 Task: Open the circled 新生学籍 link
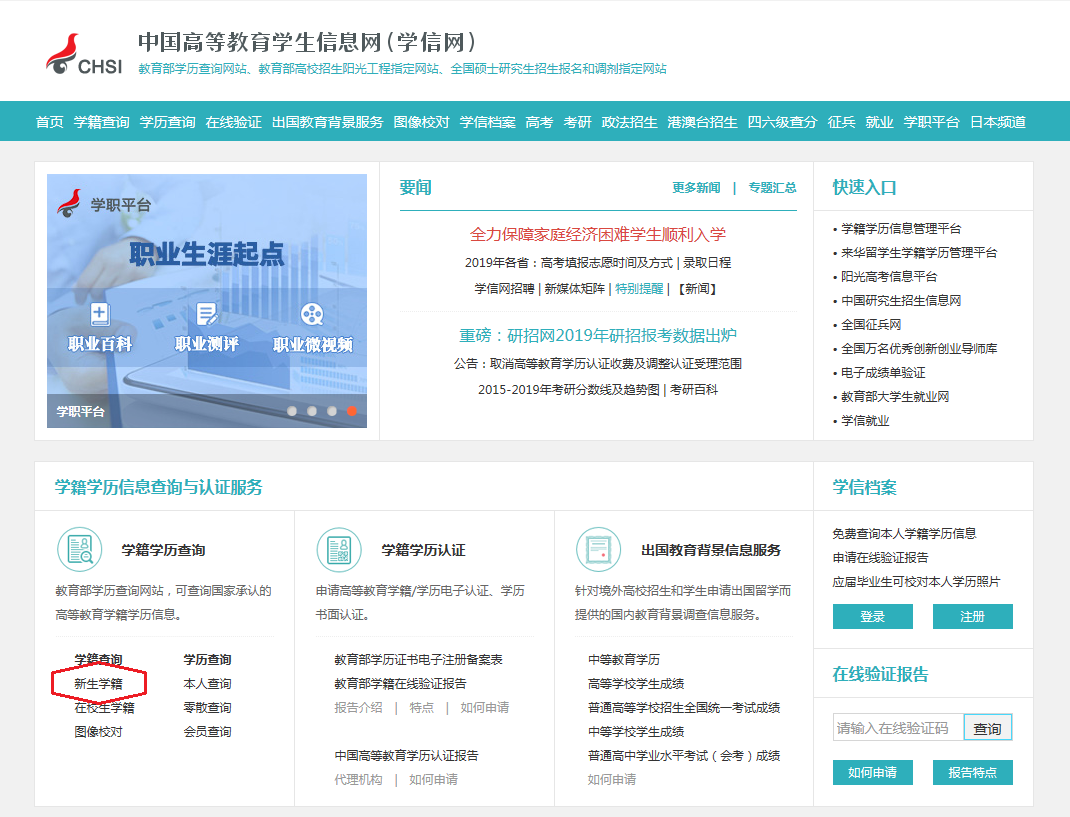(x=98, y=684)
